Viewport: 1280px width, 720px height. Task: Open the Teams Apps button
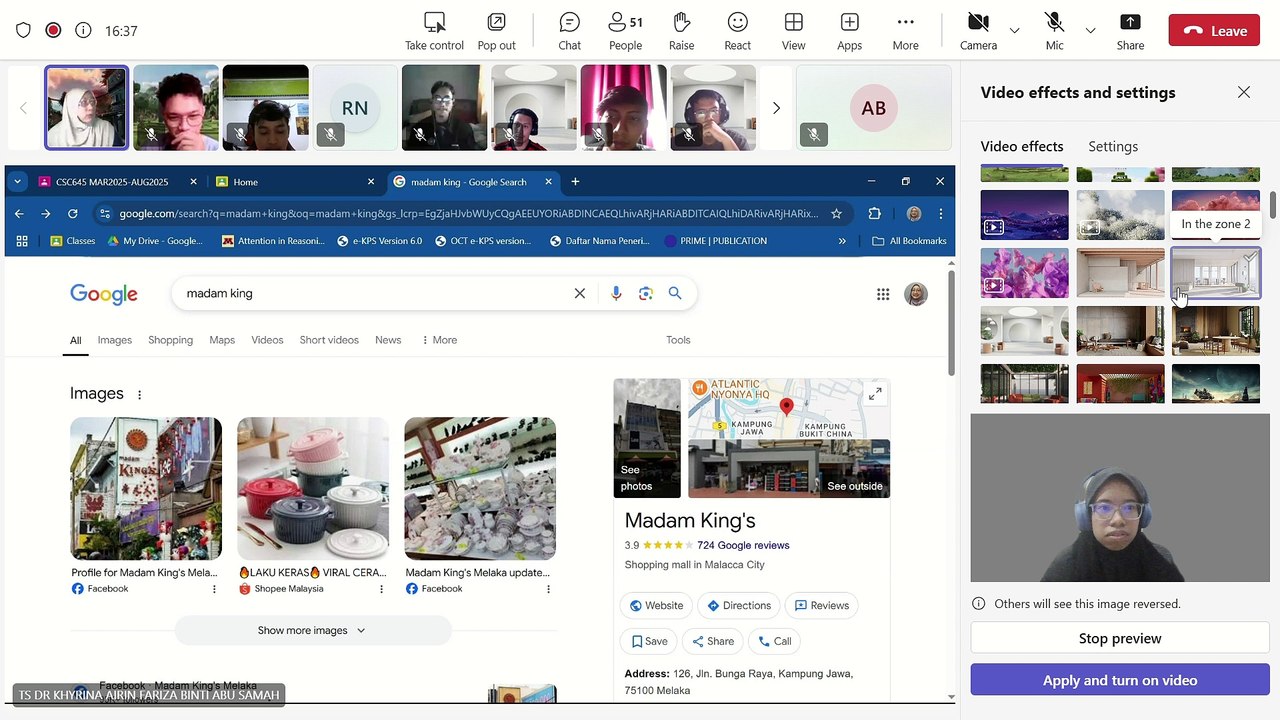pyautogui.click(x=849, y=31)
